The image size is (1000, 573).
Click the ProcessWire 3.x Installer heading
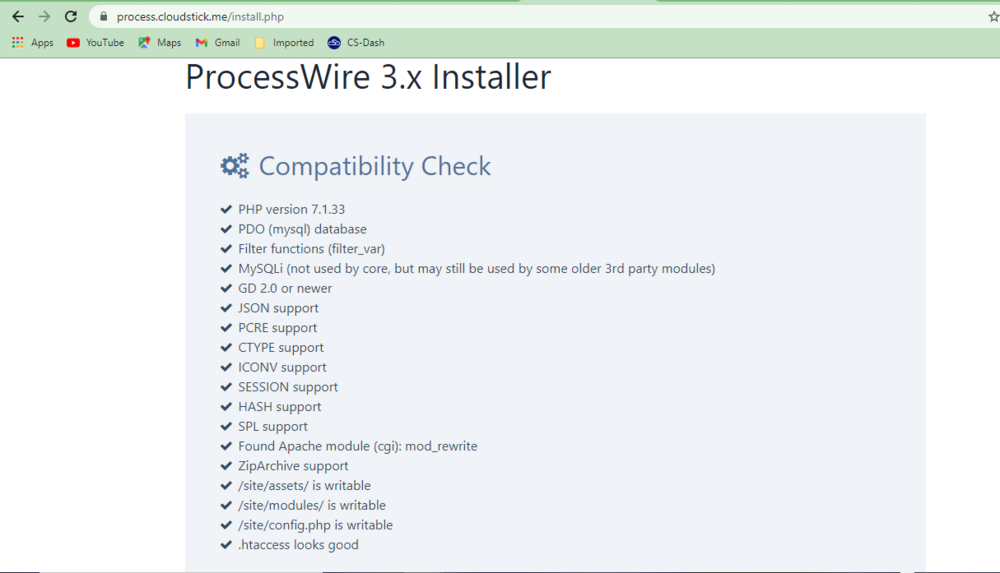point(368,78)
